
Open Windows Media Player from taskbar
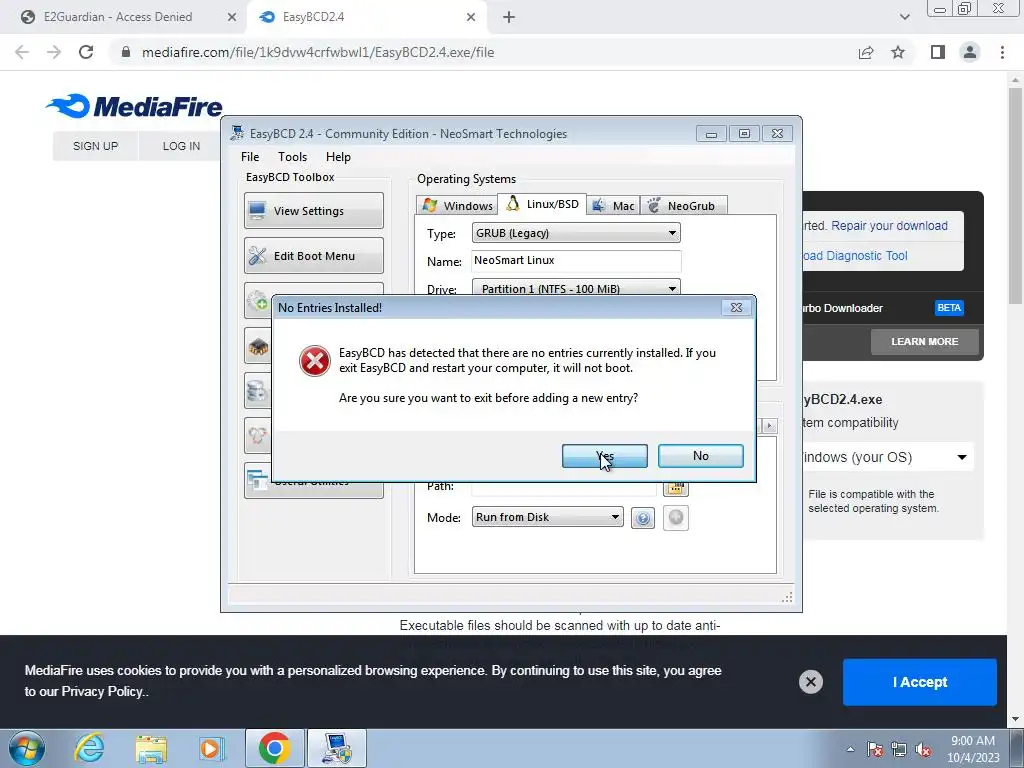point(212,748)
